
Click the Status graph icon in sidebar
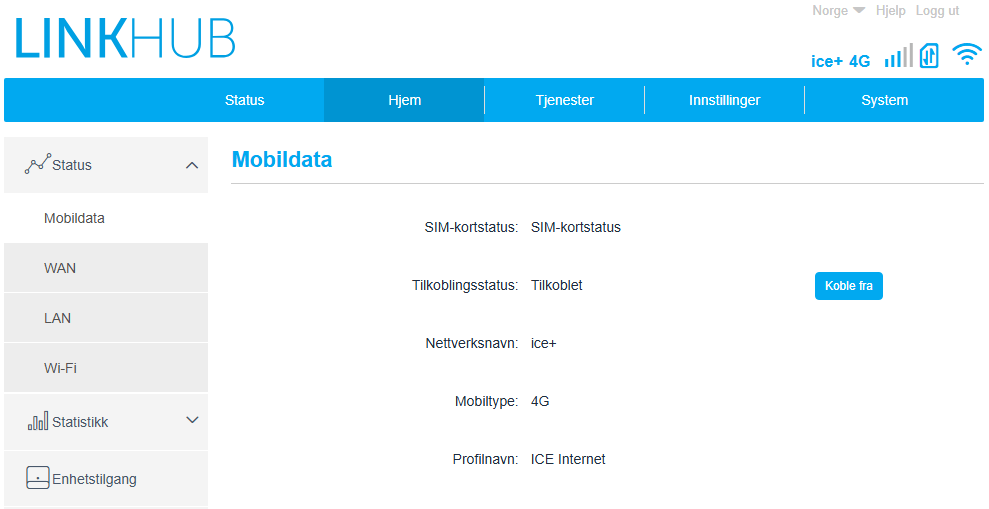[37, 163]
